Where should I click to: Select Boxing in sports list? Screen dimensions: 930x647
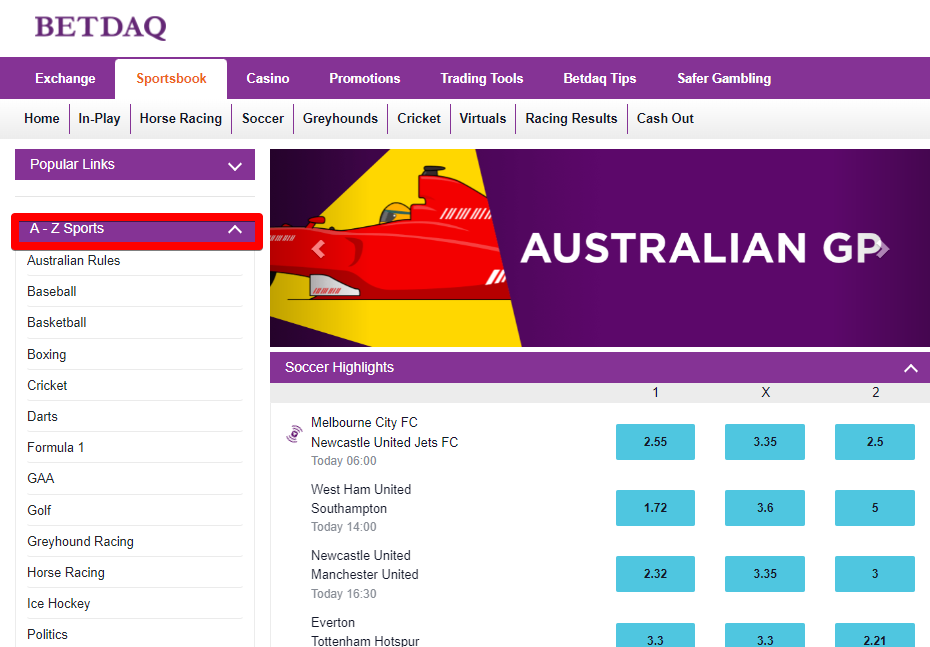(135, 355)
